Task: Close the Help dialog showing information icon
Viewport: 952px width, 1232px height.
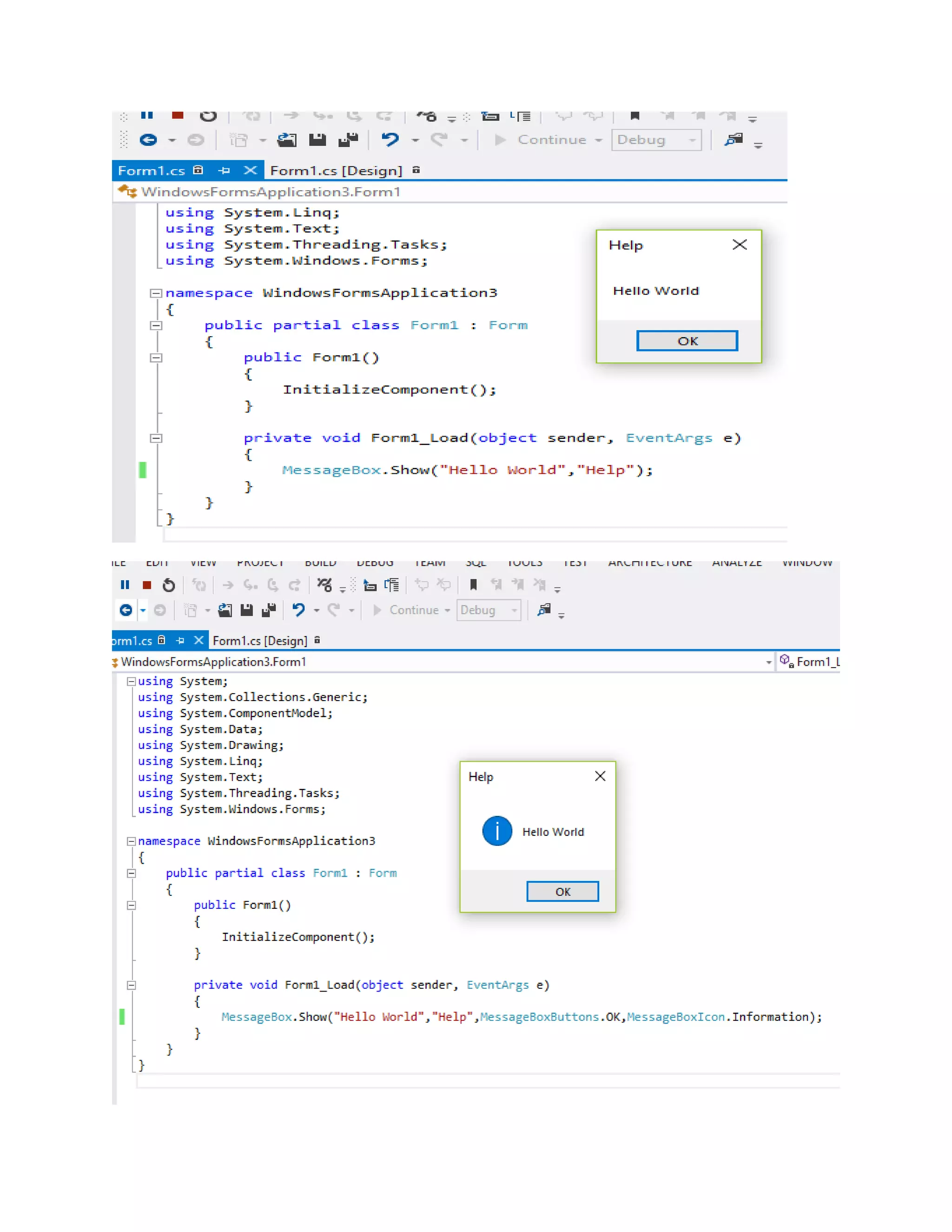Action: tap(600, 776)
